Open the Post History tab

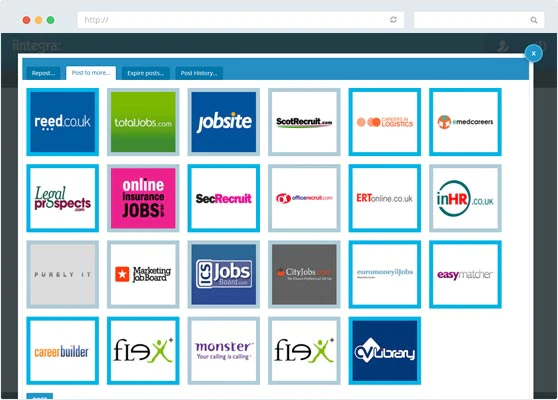point(199,73)
